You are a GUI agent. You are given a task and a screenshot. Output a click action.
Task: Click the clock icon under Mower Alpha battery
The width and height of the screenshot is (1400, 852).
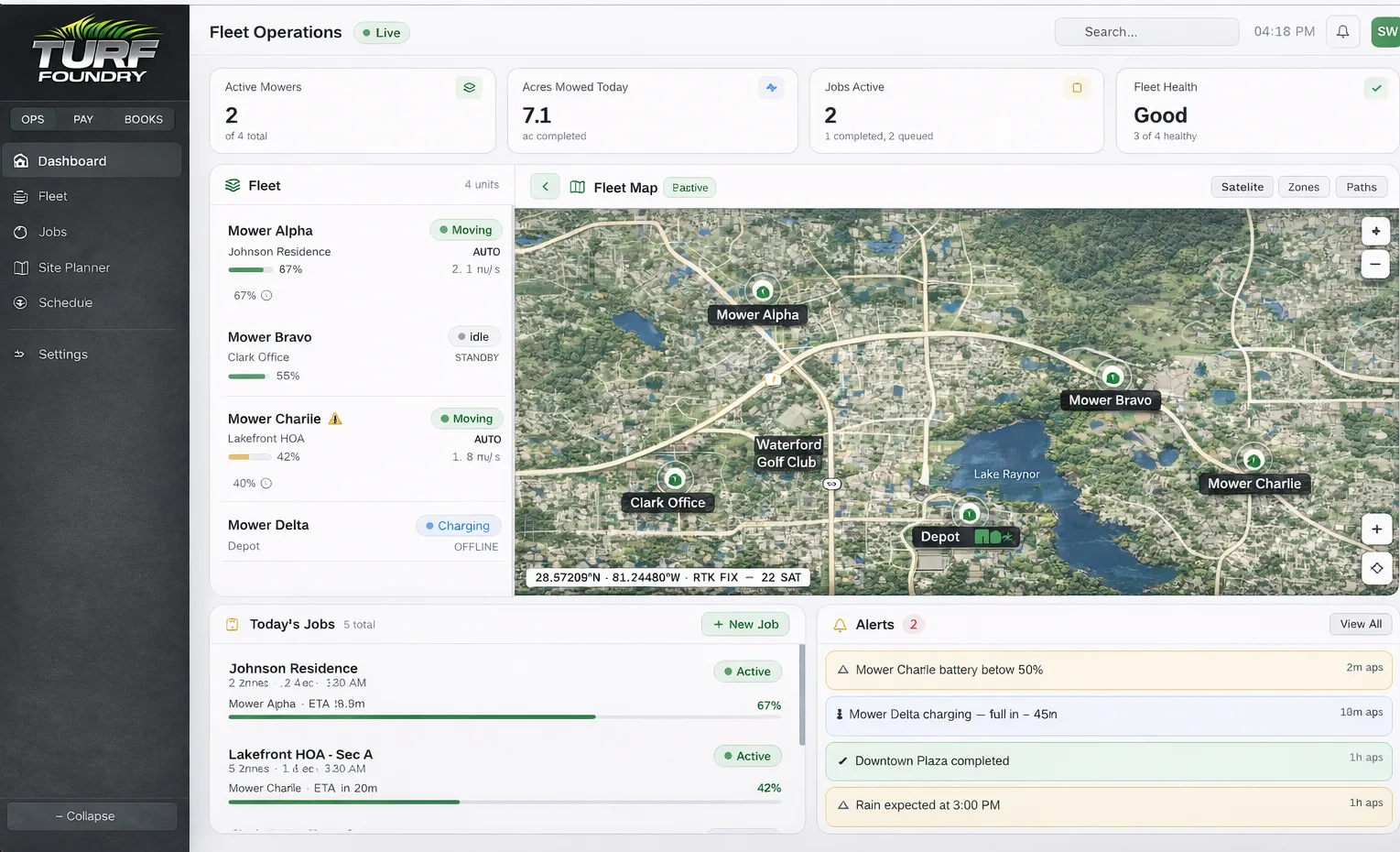(x=266, y=295)
